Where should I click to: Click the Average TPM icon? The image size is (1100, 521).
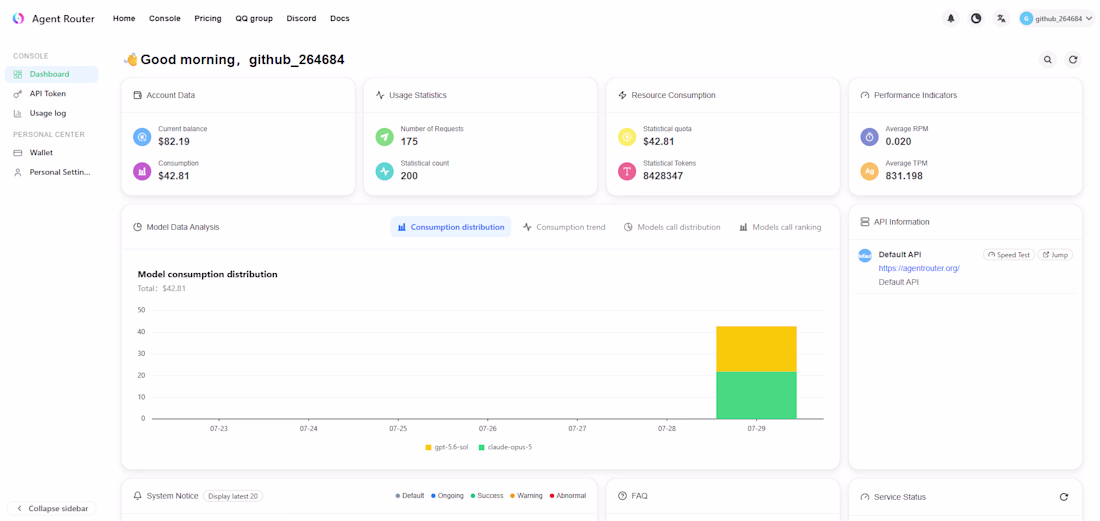pyautogui.click(x=869, y=170)
